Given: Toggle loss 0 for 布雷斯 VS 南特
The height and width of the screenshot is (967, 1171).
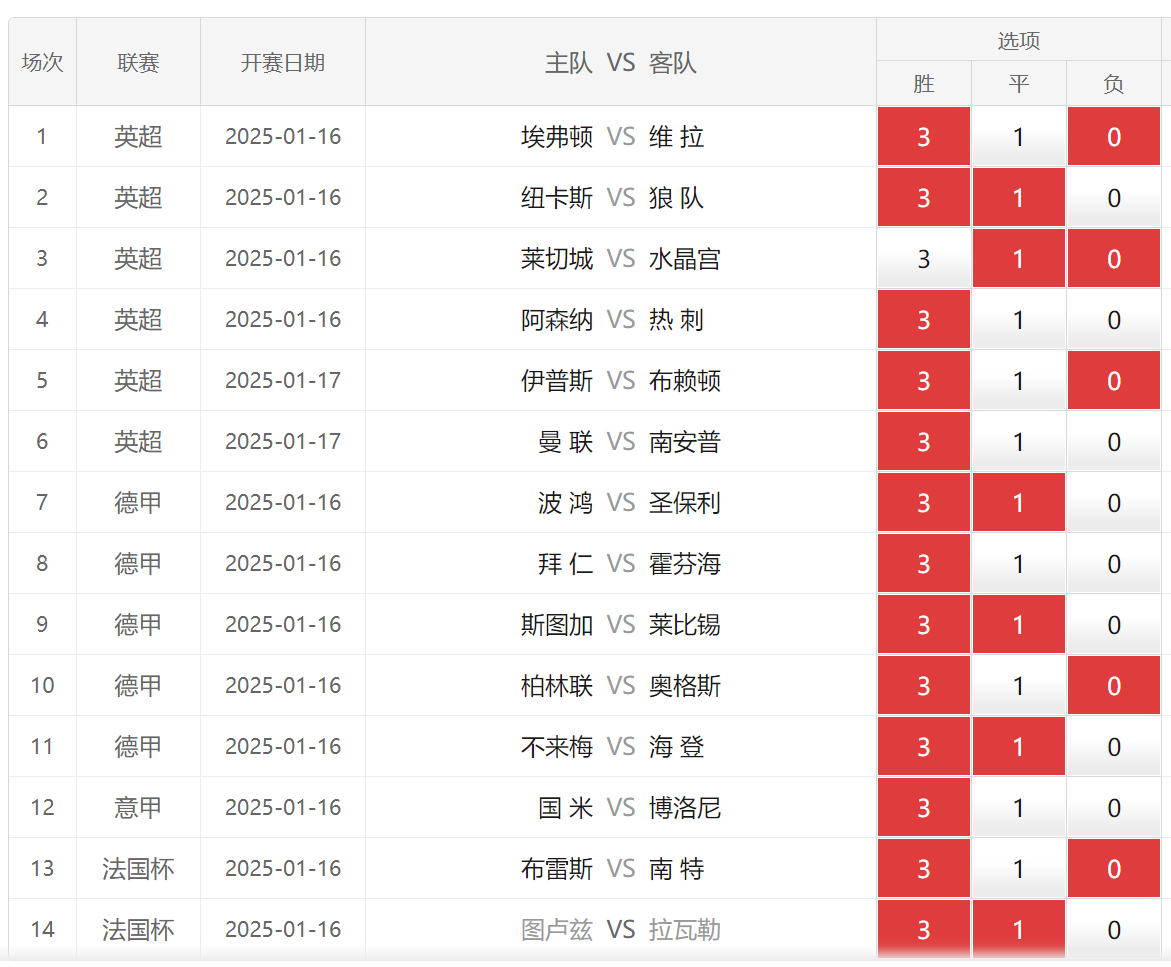Looking at the screenshot, I should click(1113, 868).
